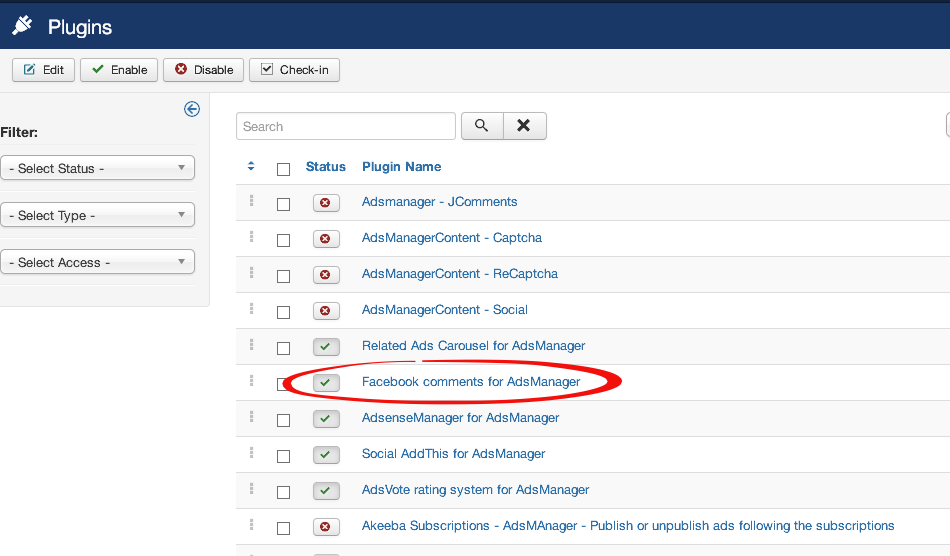This screenshot has height=556, width=950.
Task: Click drag handle of AdsenseManager row
Action: click(x=251, y=417)
